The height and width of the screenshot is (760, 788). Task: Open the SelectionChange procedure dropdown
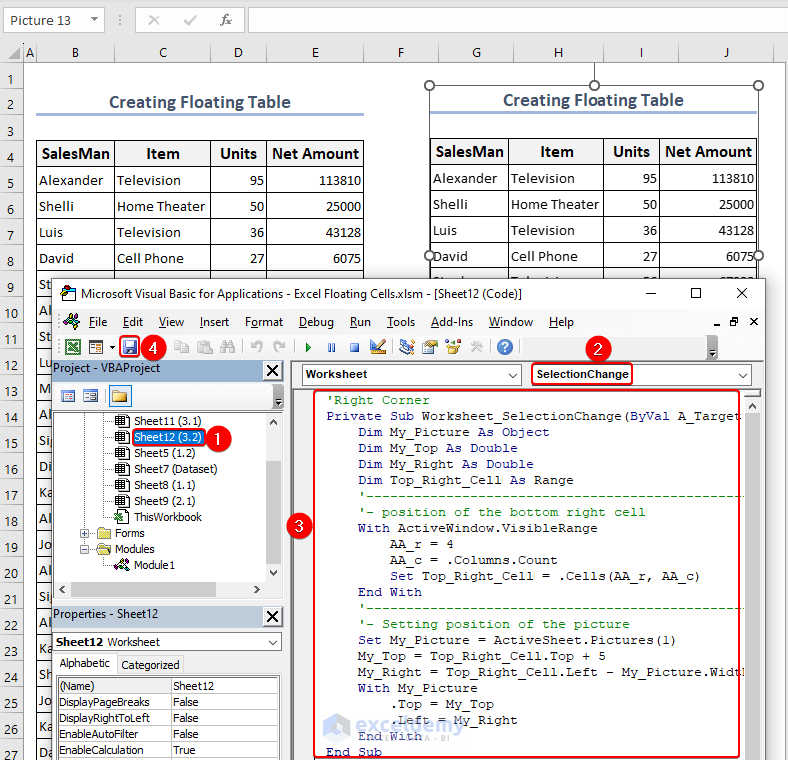[743, 375]
